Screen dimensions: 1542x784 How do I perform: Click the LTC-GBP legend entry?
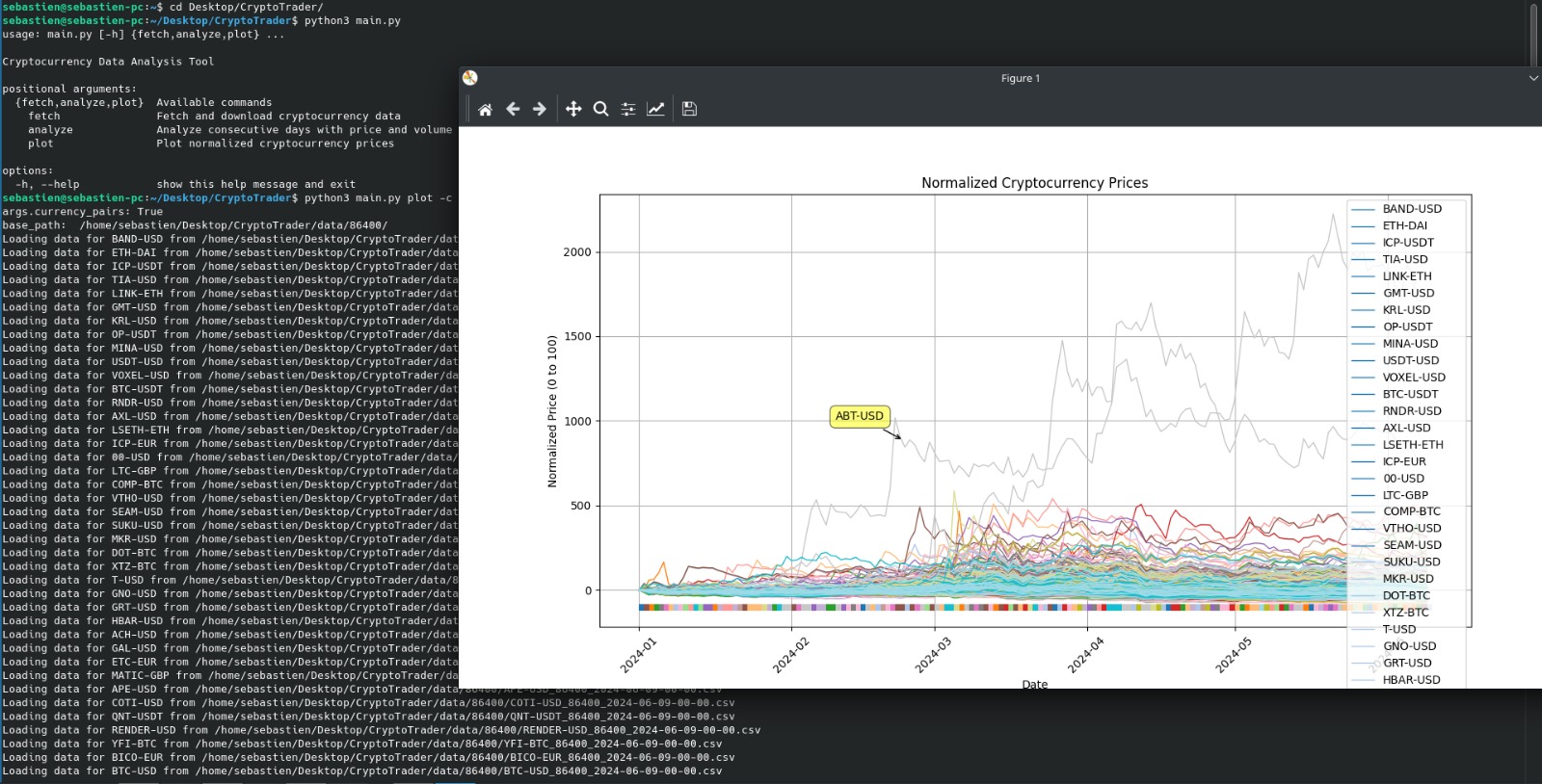pyautogui.click(x=1390, y=495)
